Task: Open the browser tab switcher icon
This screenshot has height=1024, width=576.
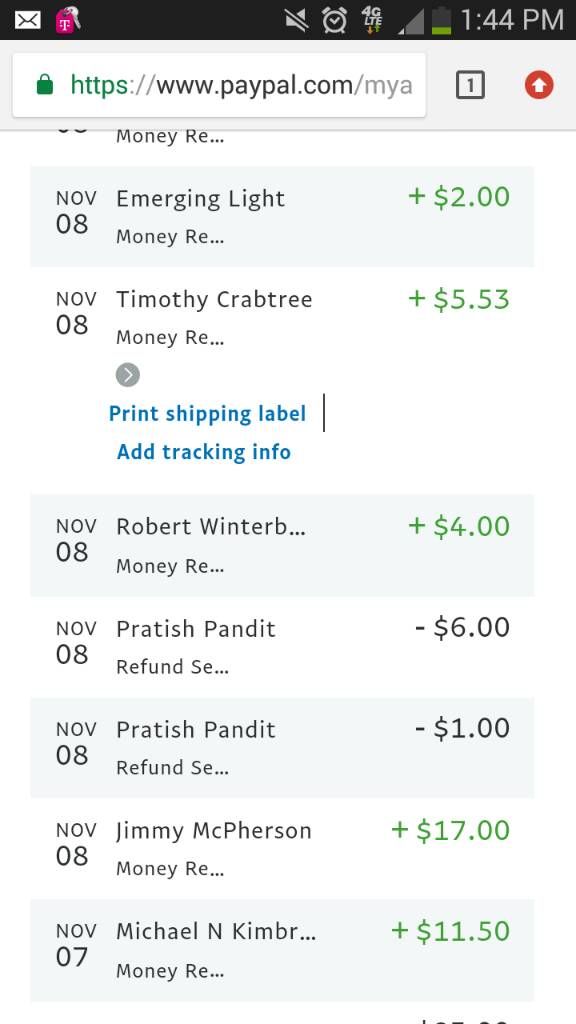Action: click(x=470, y=85)
